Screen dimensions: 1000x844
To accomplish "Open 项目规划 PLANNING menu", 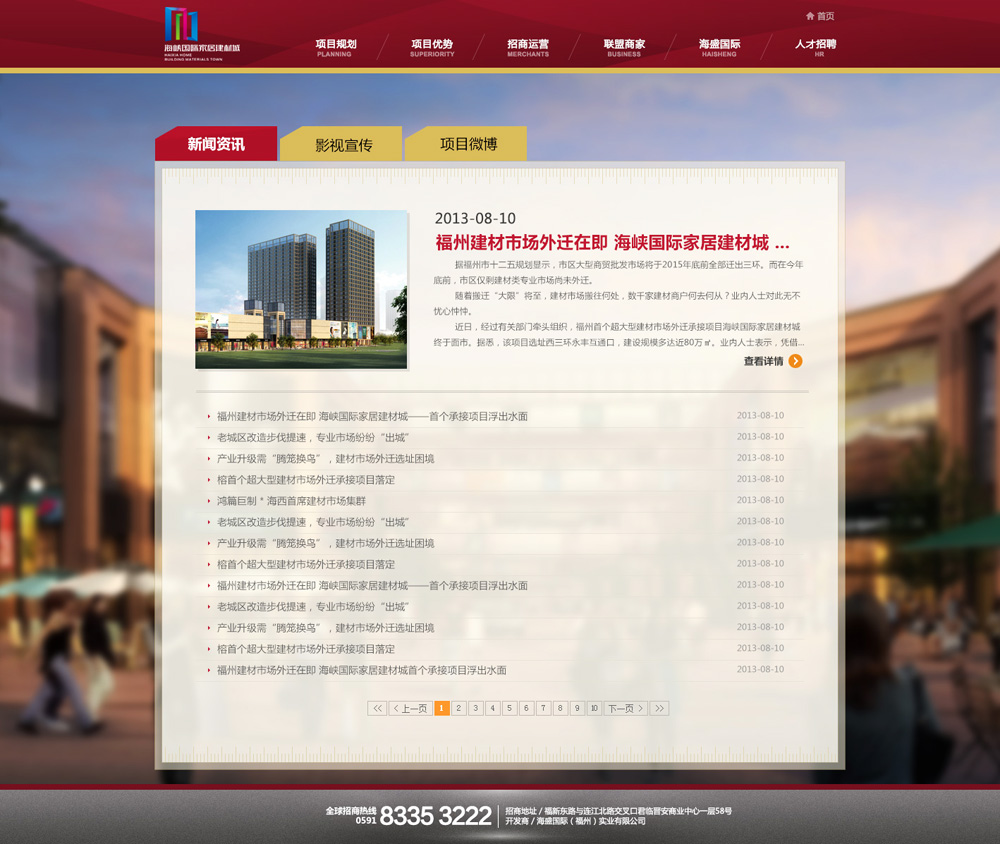I will tap(335, 48).
